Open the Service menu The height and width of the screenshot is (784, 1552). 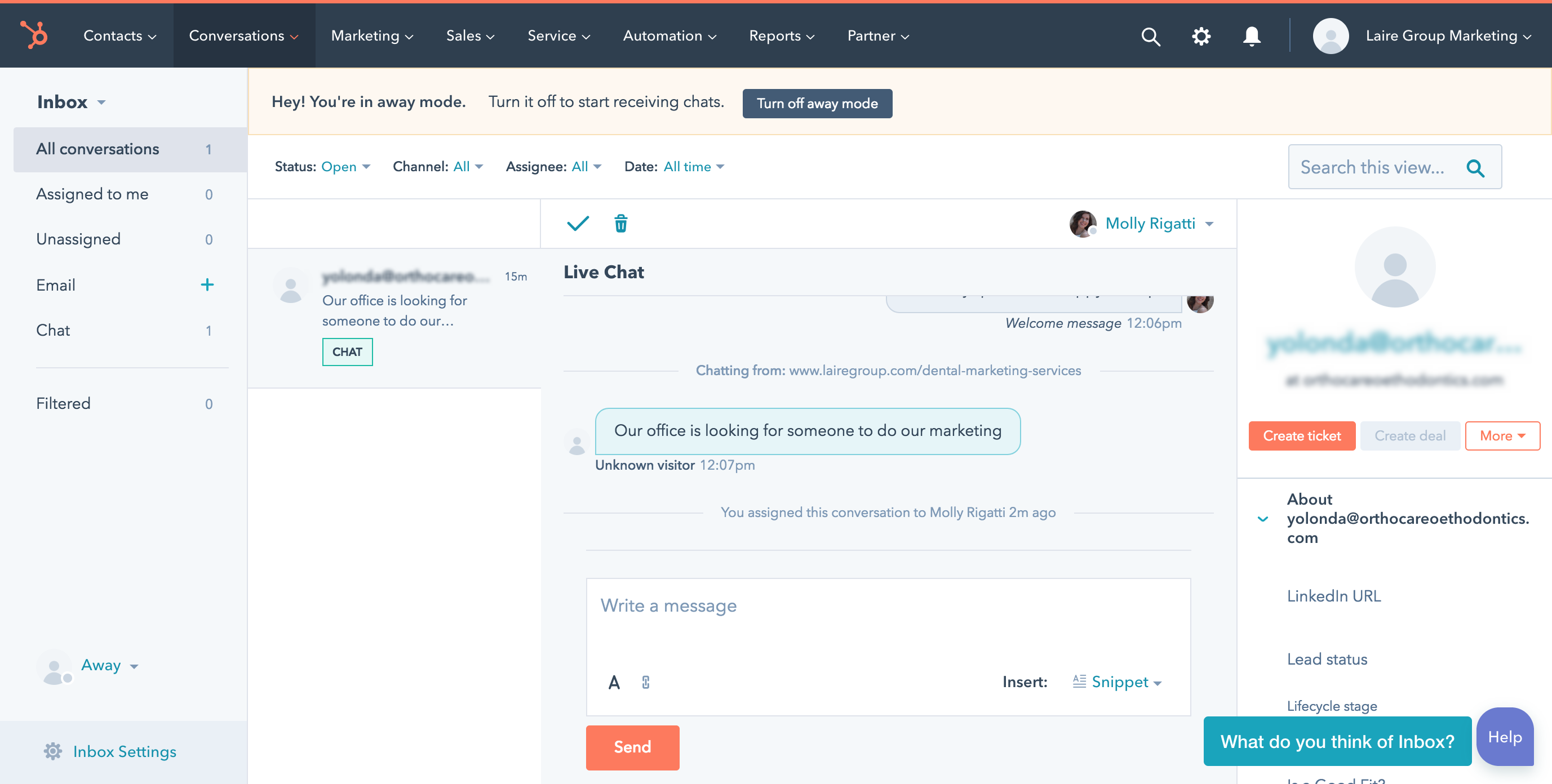558,35
